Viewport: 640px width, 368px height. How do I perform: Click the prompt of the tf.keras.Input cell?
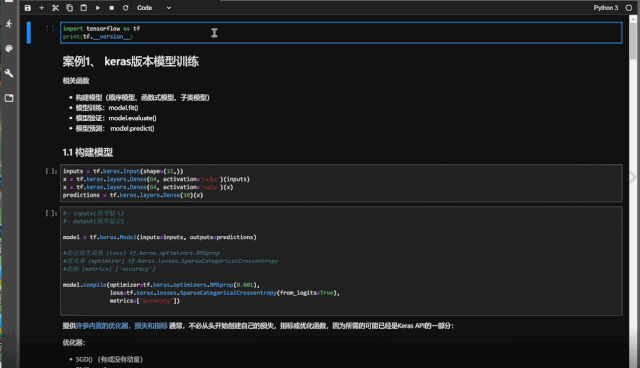[x=51, y=171]
